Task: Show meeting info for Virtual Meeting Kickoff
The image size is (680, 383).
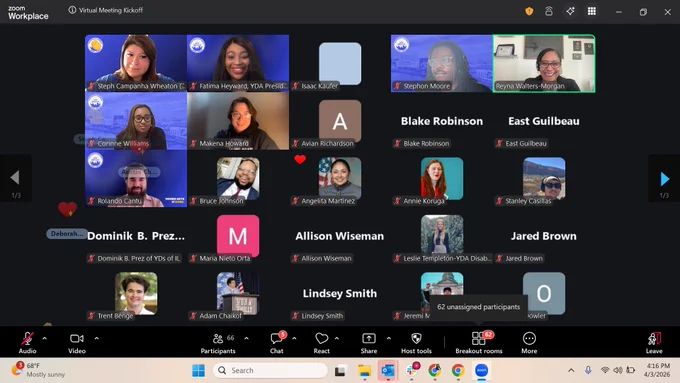Action: pos(72,10)
